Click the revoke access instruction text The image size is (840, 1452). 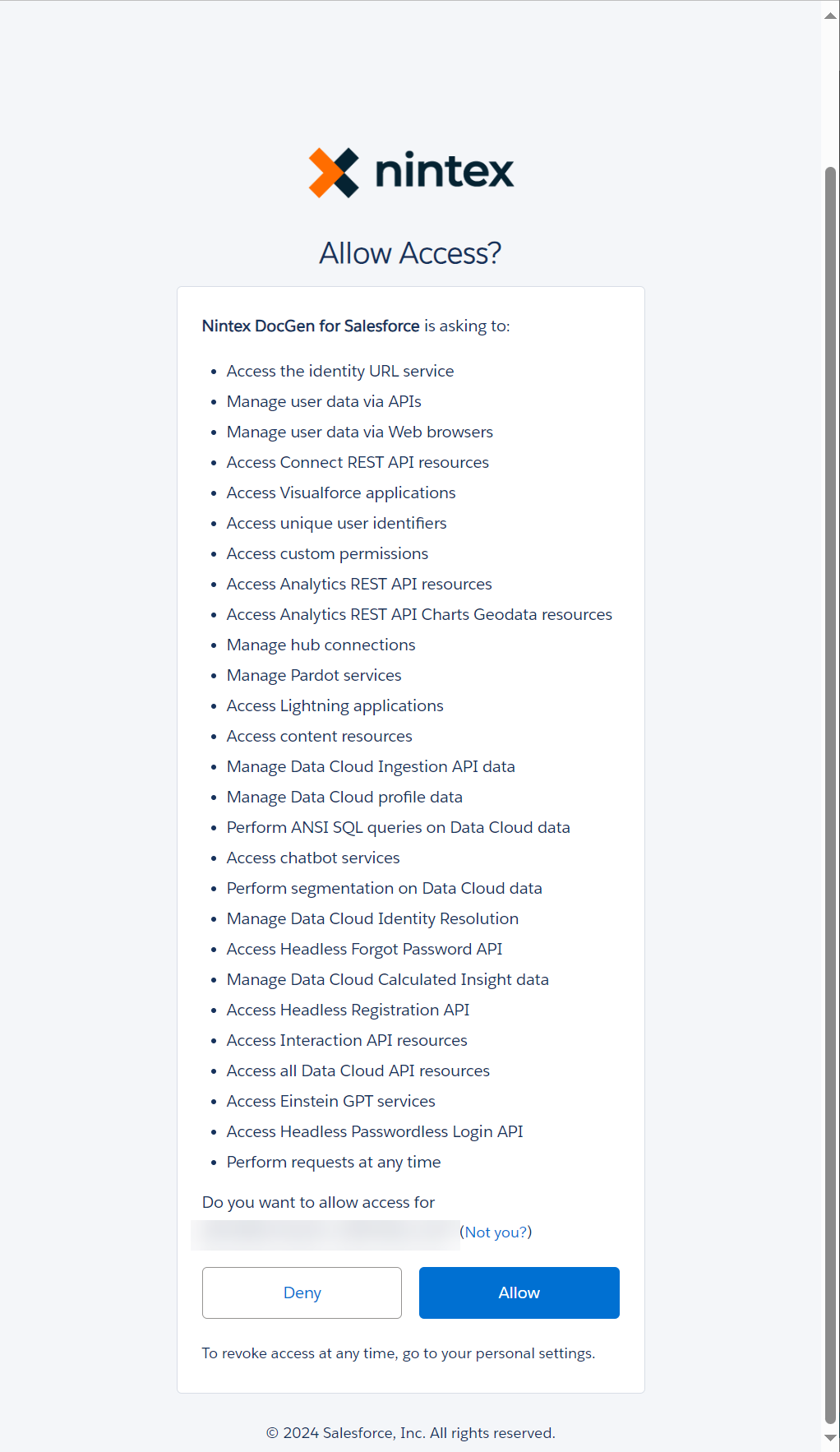click(x=399, y=1353)
